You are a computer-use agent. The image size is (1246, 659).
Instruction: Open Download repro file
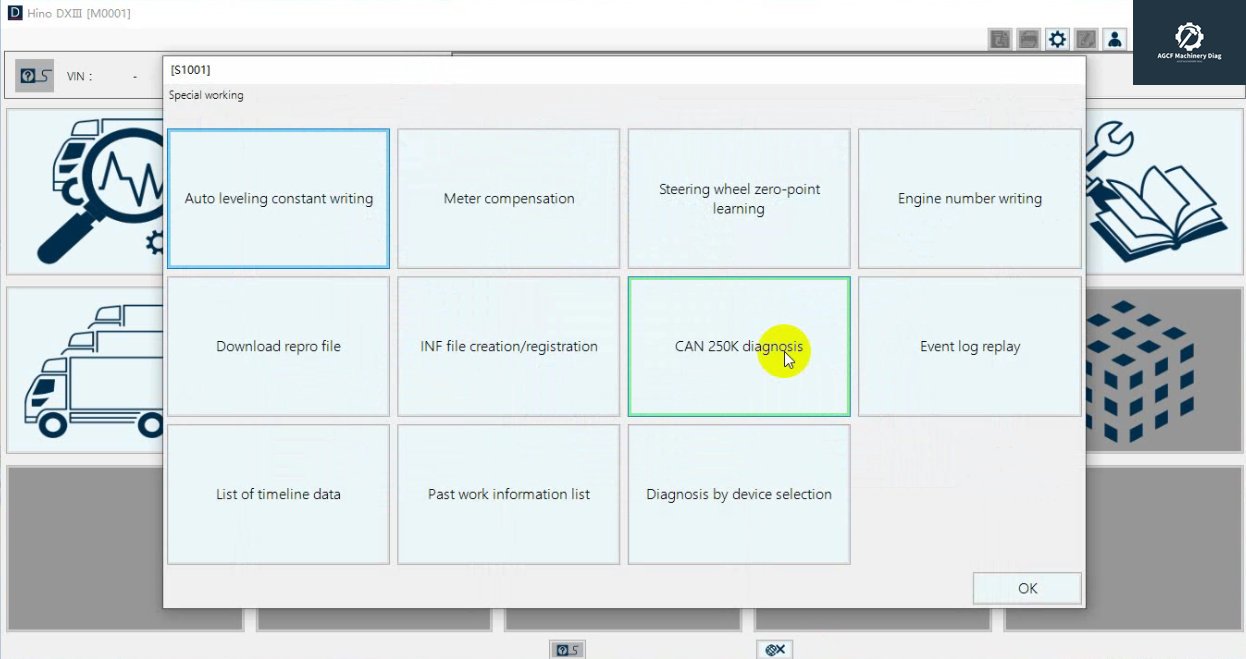tap(278, 347)
